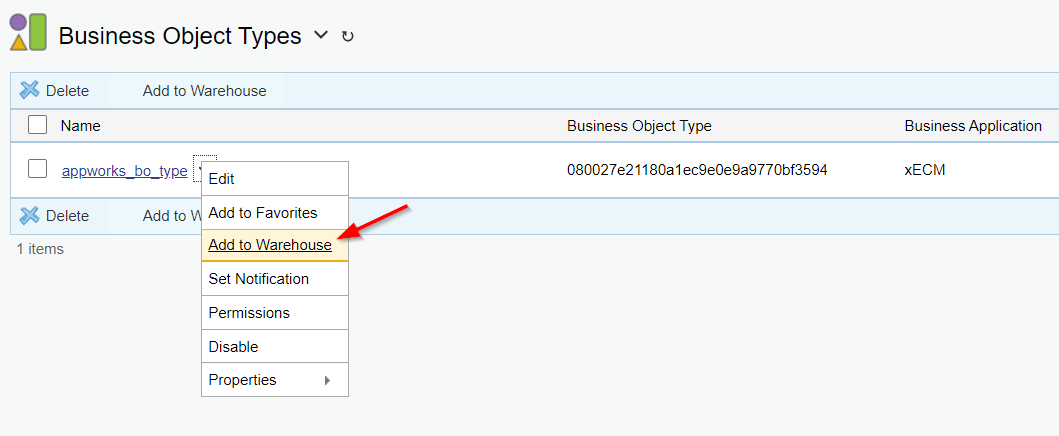Sort by Business Application column header
This screenshot has height=436, width=1059.
pos(972,126)
